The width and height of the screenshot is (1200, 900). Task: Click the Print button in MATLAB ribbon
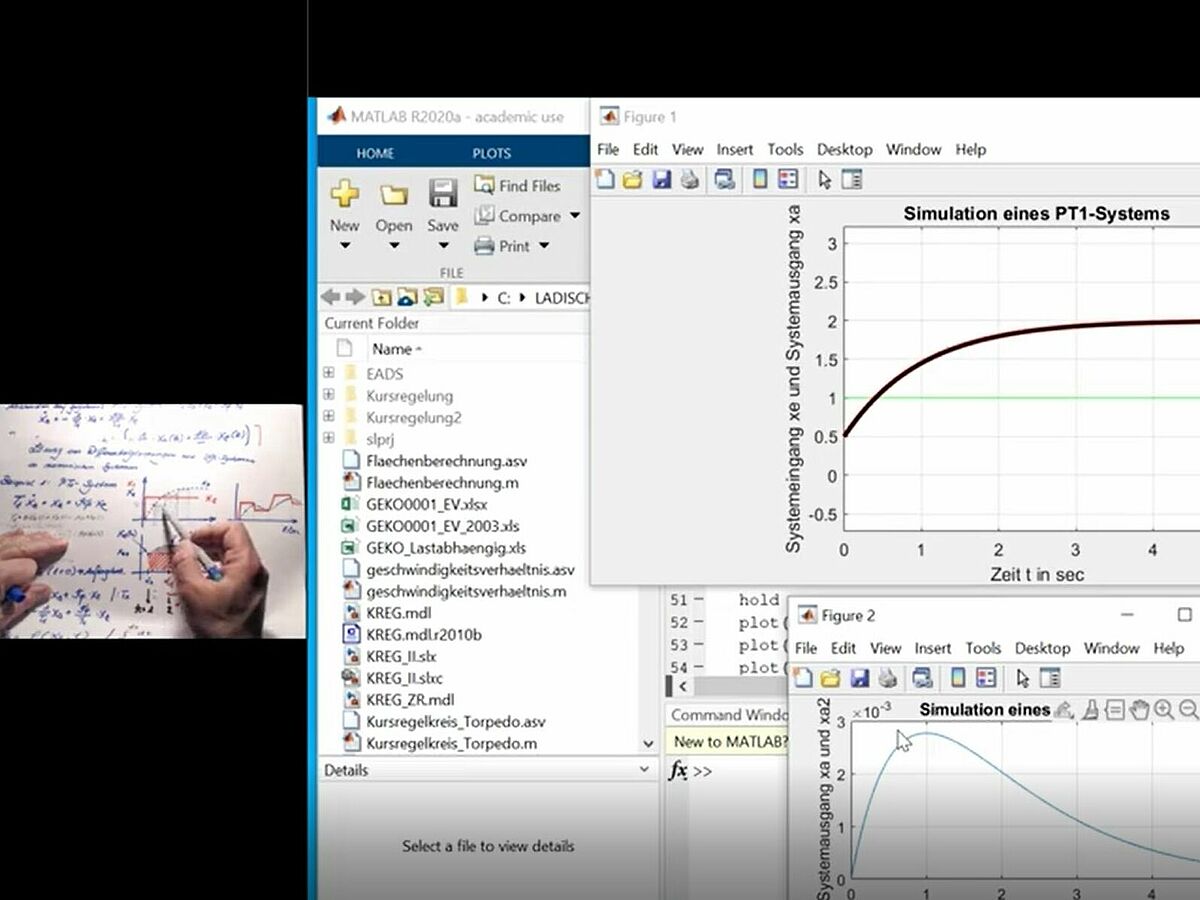[502, 245]
